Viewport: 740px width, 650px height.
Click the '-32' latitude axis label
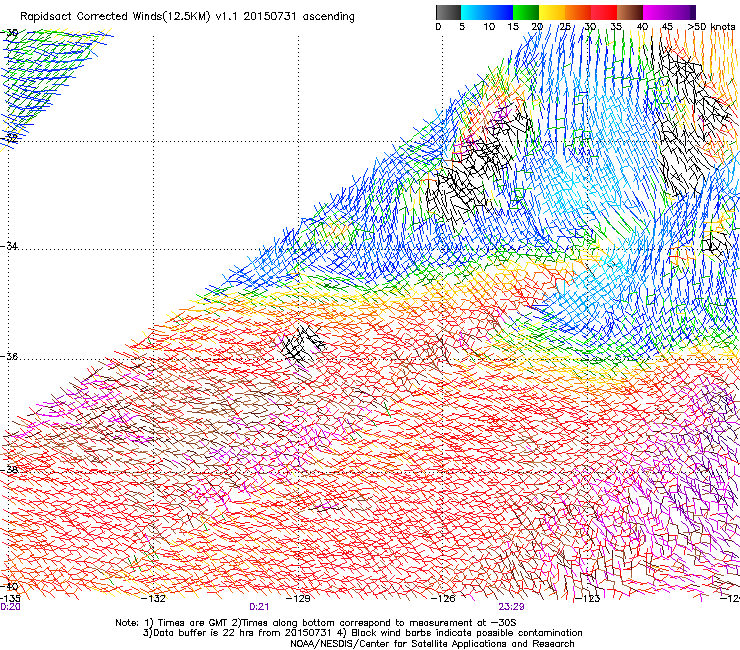[10, 139]
